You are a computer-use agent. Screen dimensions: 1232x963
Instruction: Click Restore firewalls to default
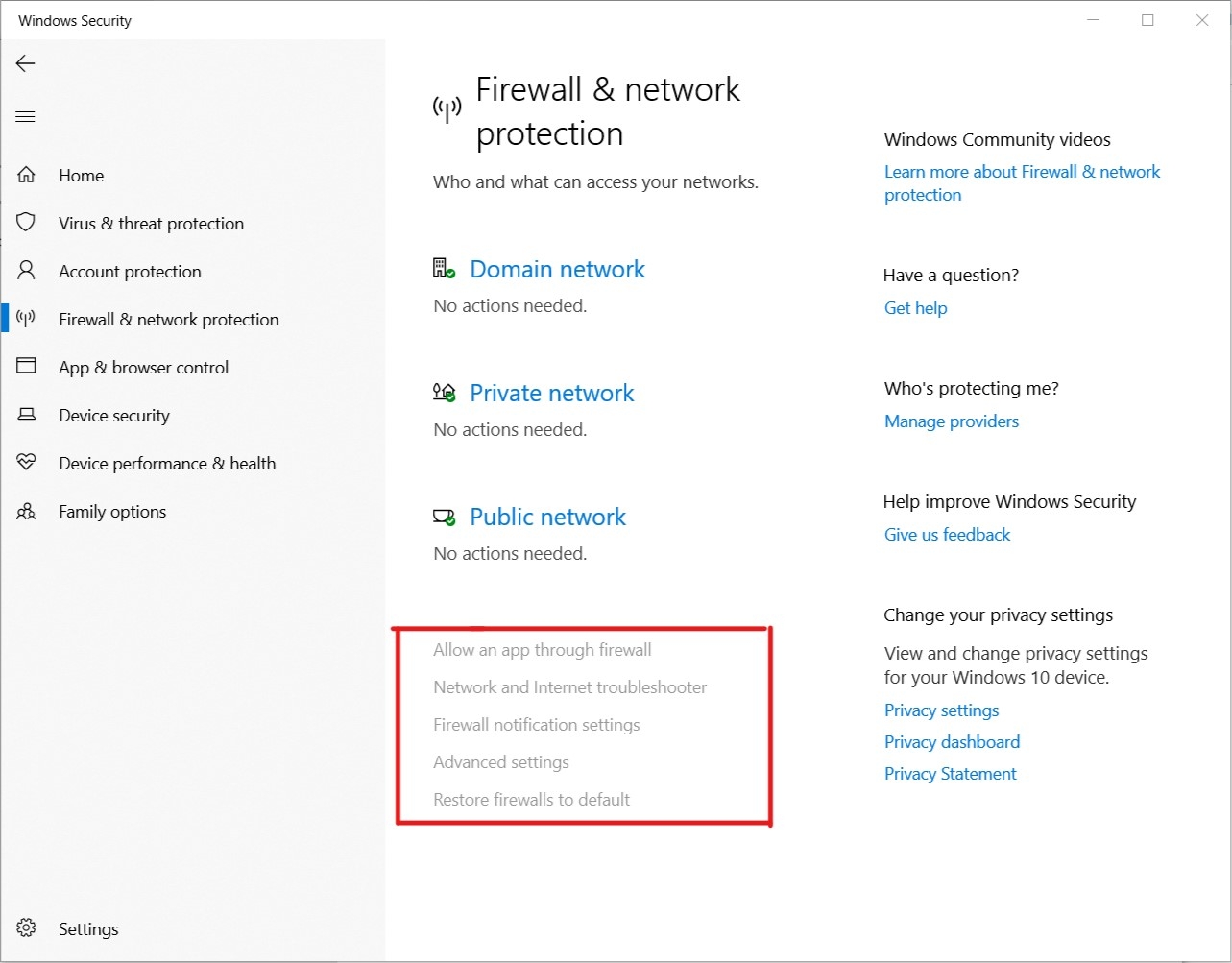coord(532,800)
